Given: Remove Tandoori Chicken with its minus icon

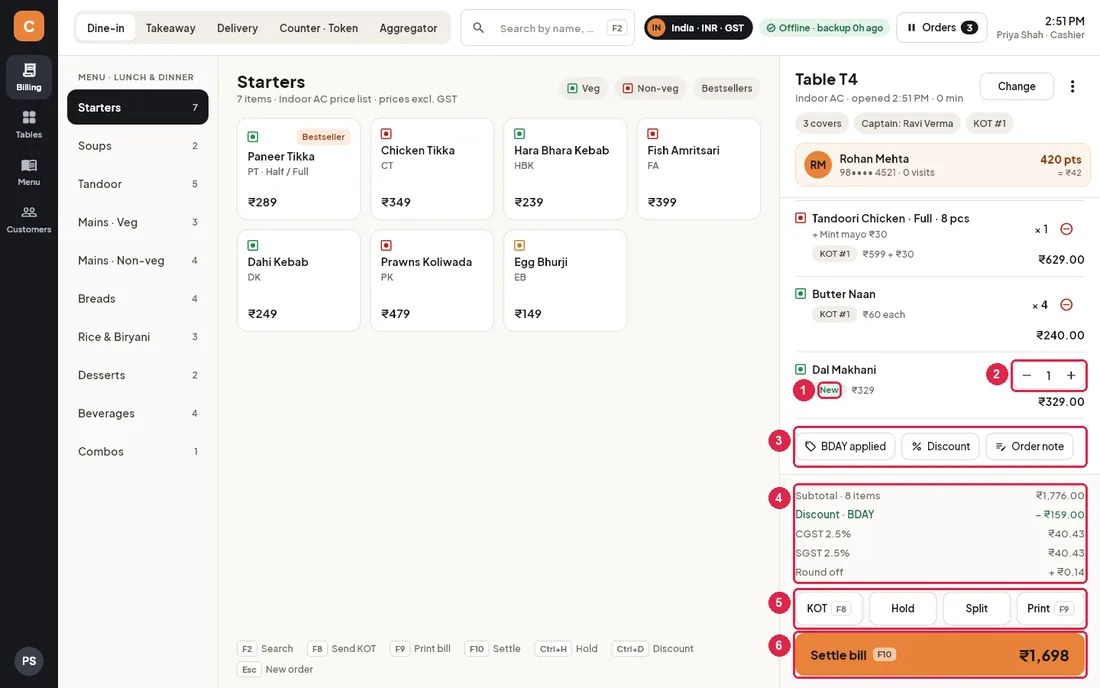Looking at the screenshot, I should click(x=1066, y=229).
